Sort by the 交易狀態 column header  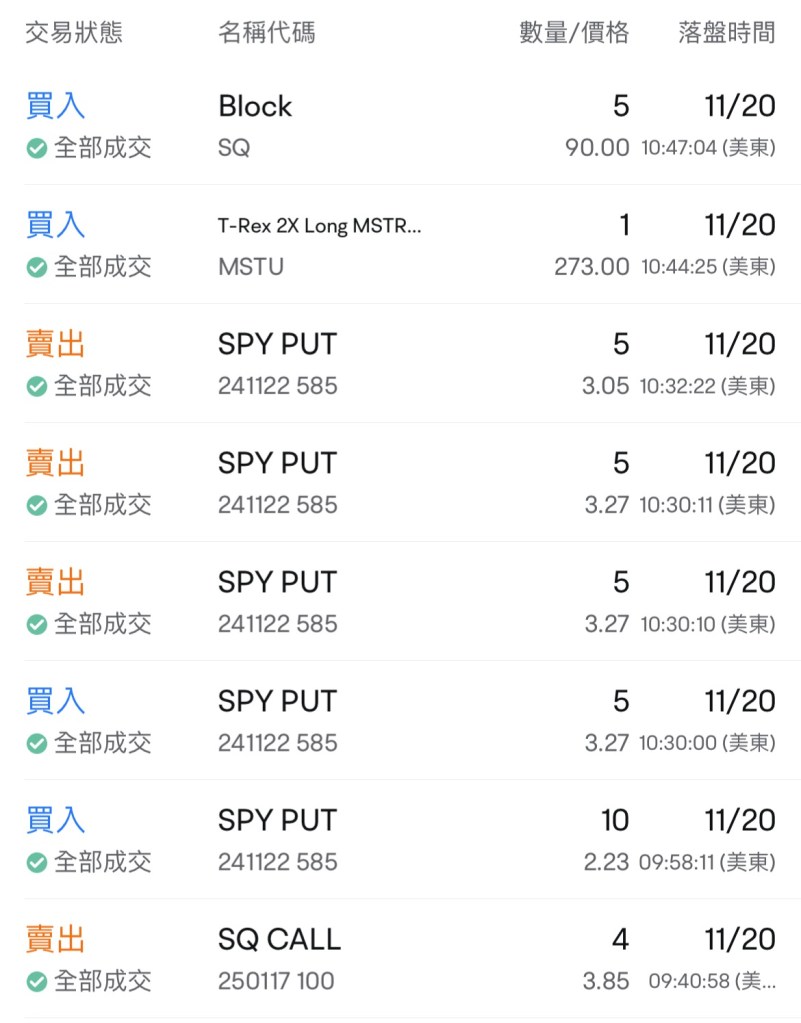point(74,33)
